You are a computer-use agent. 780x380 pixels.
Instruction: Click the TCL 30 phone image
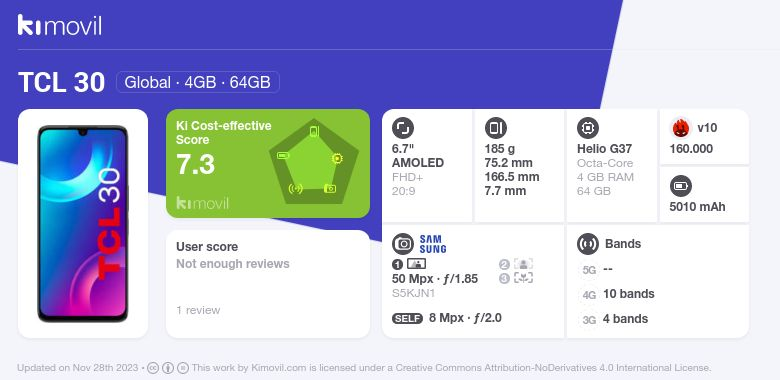[83, 224]
